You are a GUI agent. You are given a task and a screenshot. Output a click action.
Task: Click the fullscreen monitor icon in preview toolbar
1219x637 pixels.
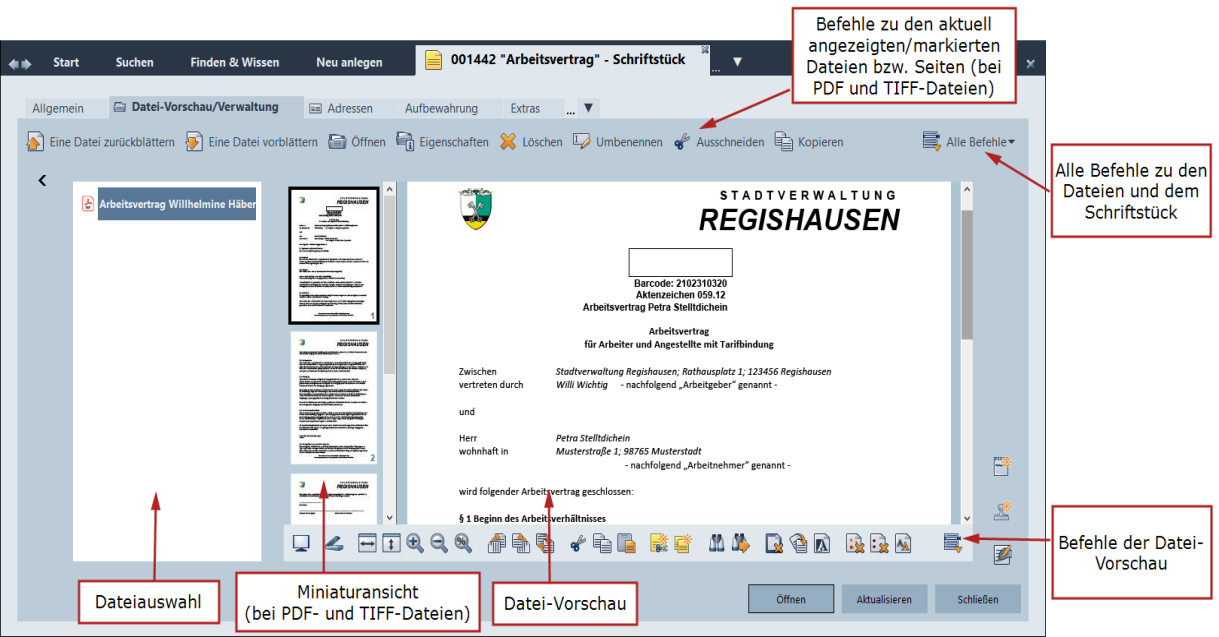tap(301, 544)
